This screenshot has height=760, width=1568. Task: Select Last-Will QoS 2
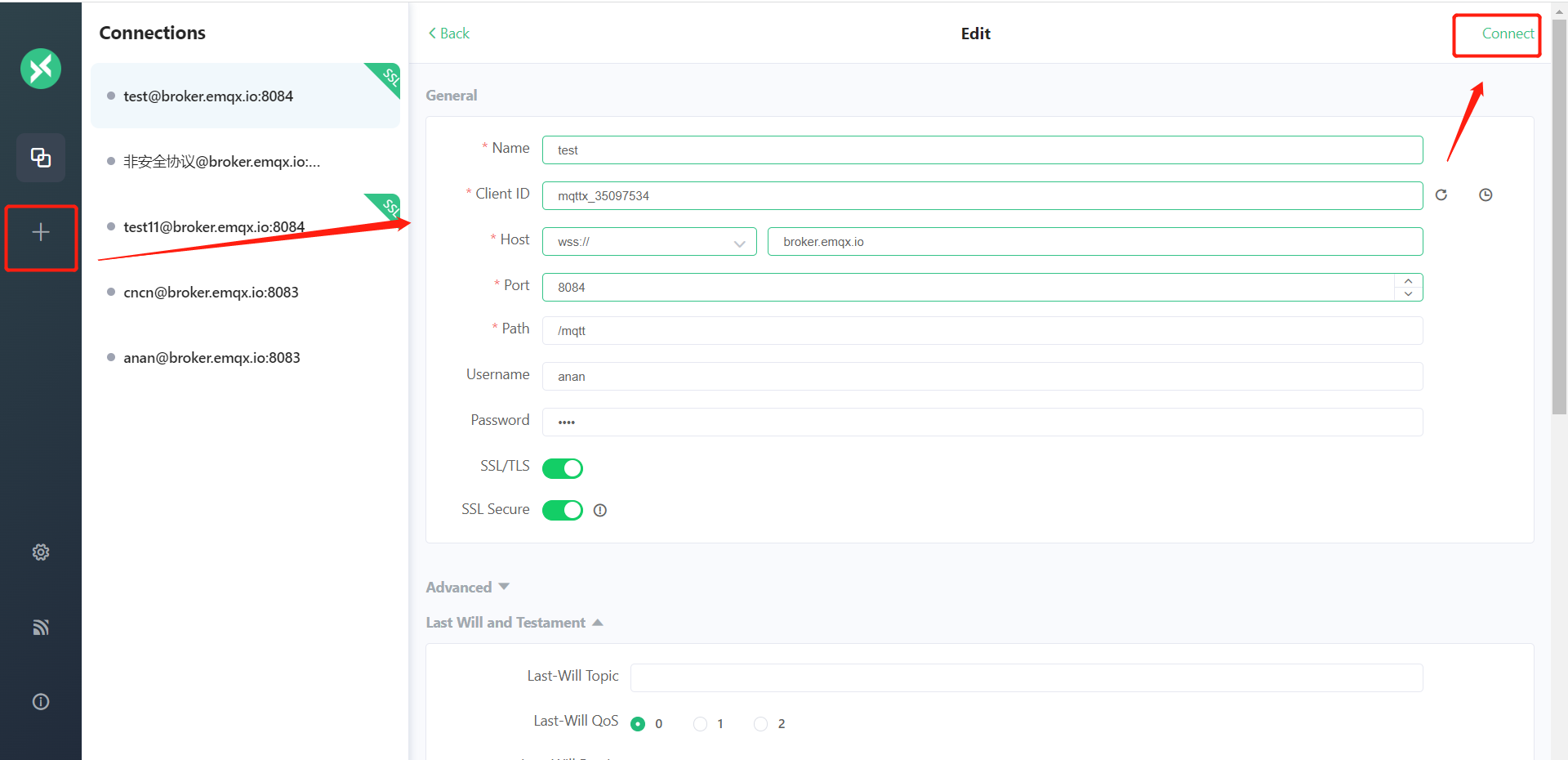760,724
